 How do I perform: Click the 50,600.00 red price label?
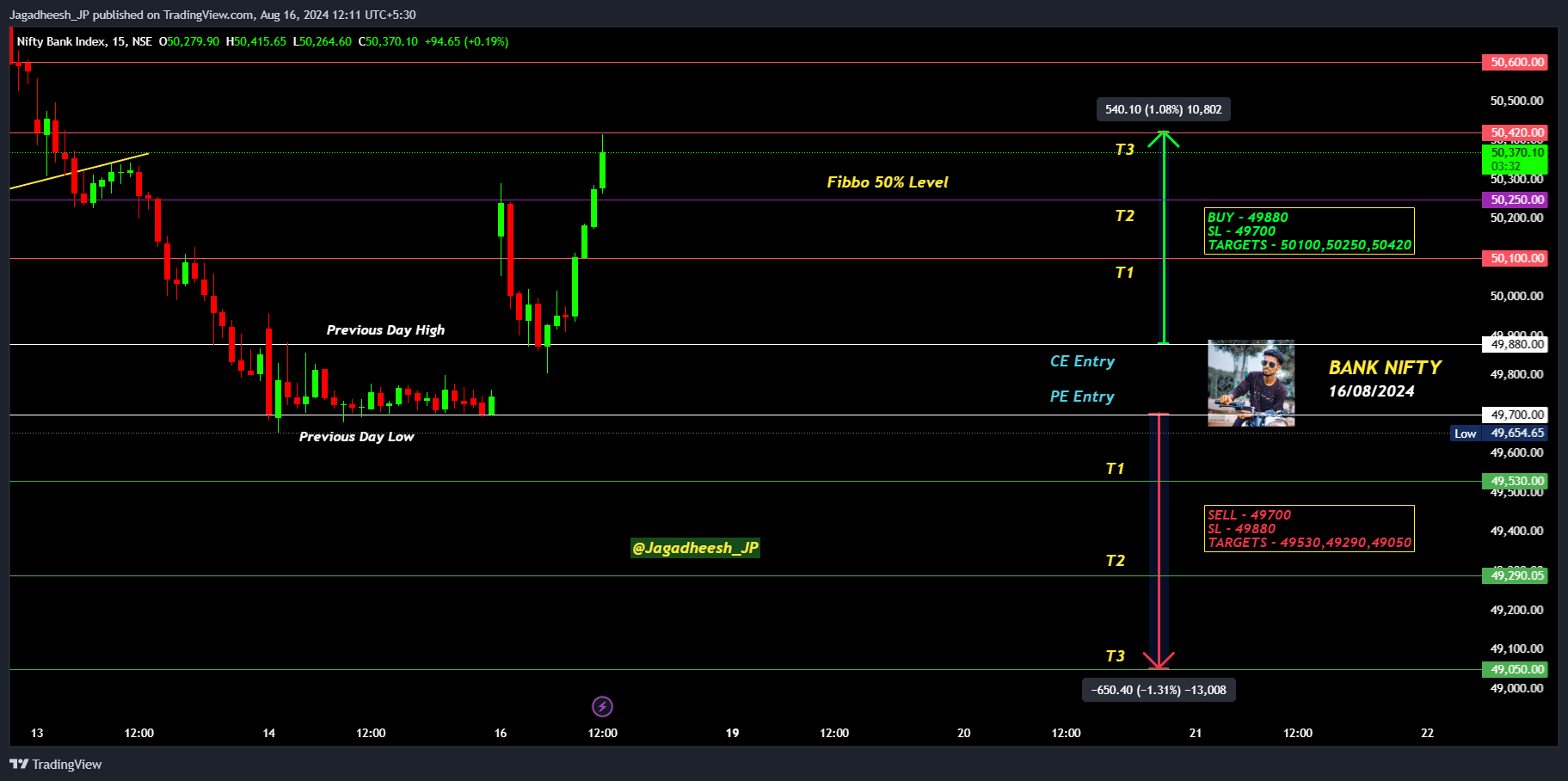pos(1515,62)
